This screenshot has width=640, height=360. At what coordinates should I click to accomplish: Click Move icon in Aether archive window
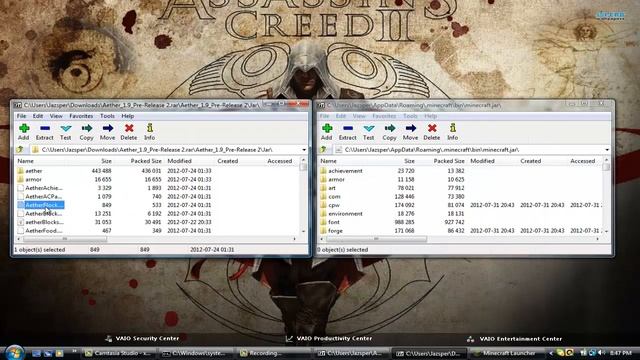pyautogui.click(x=107, y=132)
